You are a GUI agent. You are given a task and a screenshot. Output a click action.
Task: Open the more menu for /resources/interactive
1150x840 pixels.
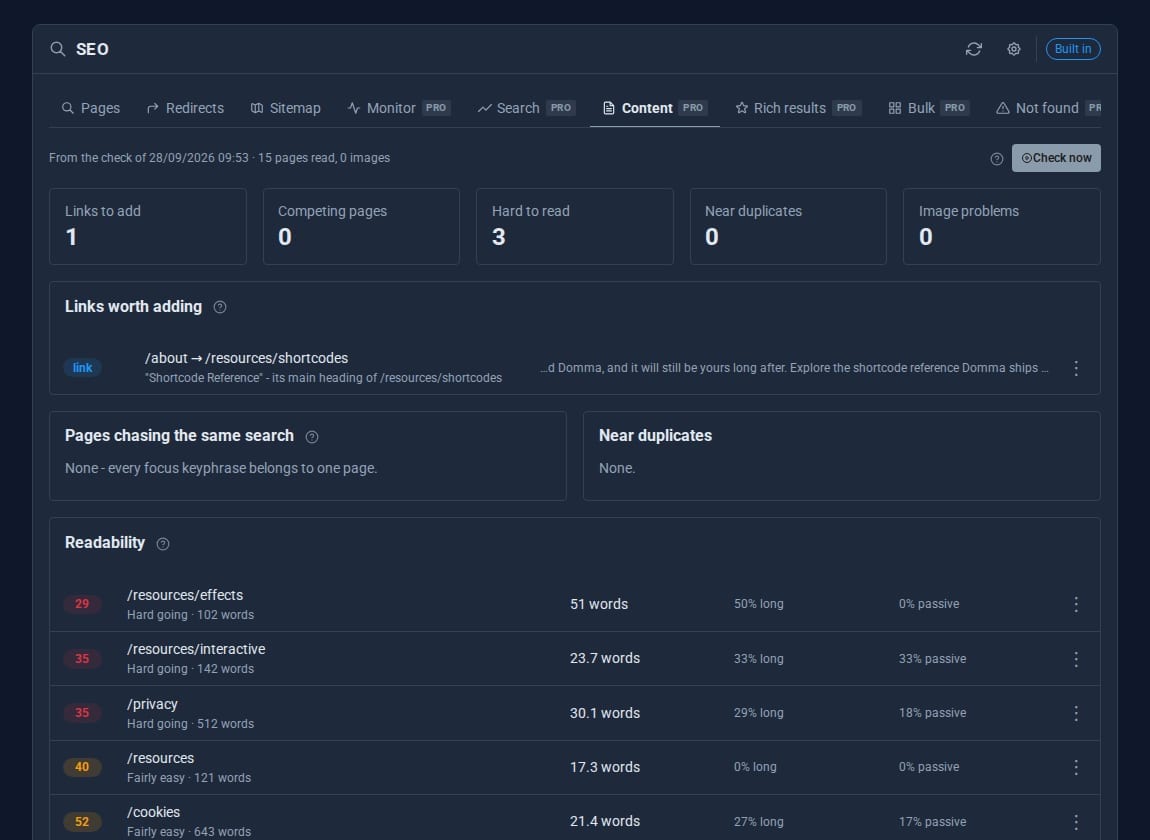coord(1075,659)
